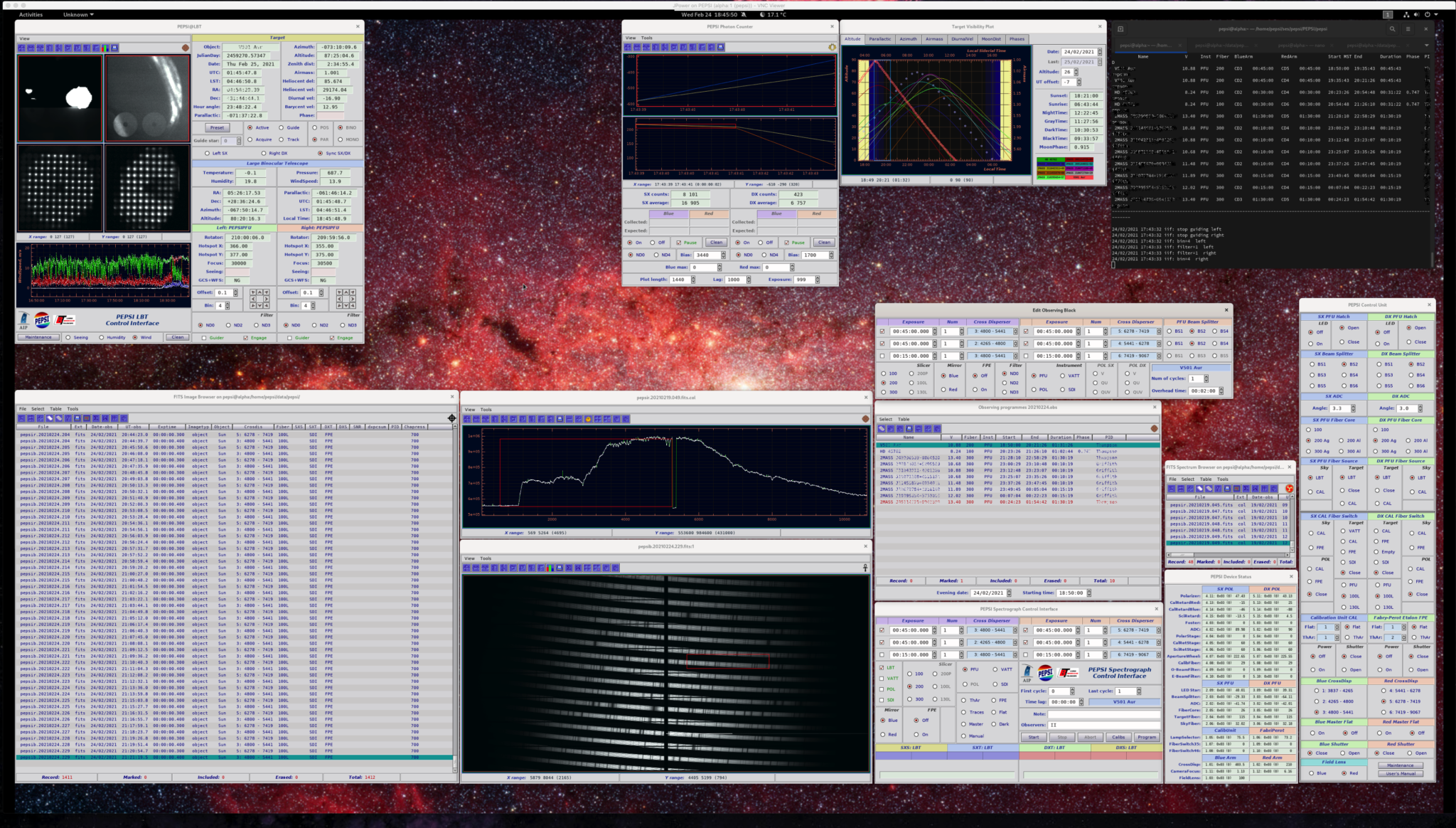Open first blue cross disperser combo in Edit Observing Block
The image size is (1456, 828).
coord(993,331)
